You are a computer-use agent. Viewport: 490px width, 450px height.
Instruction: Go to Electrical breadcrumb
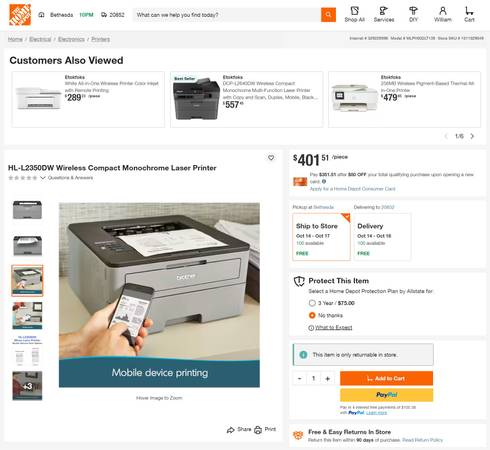point(40,39)
